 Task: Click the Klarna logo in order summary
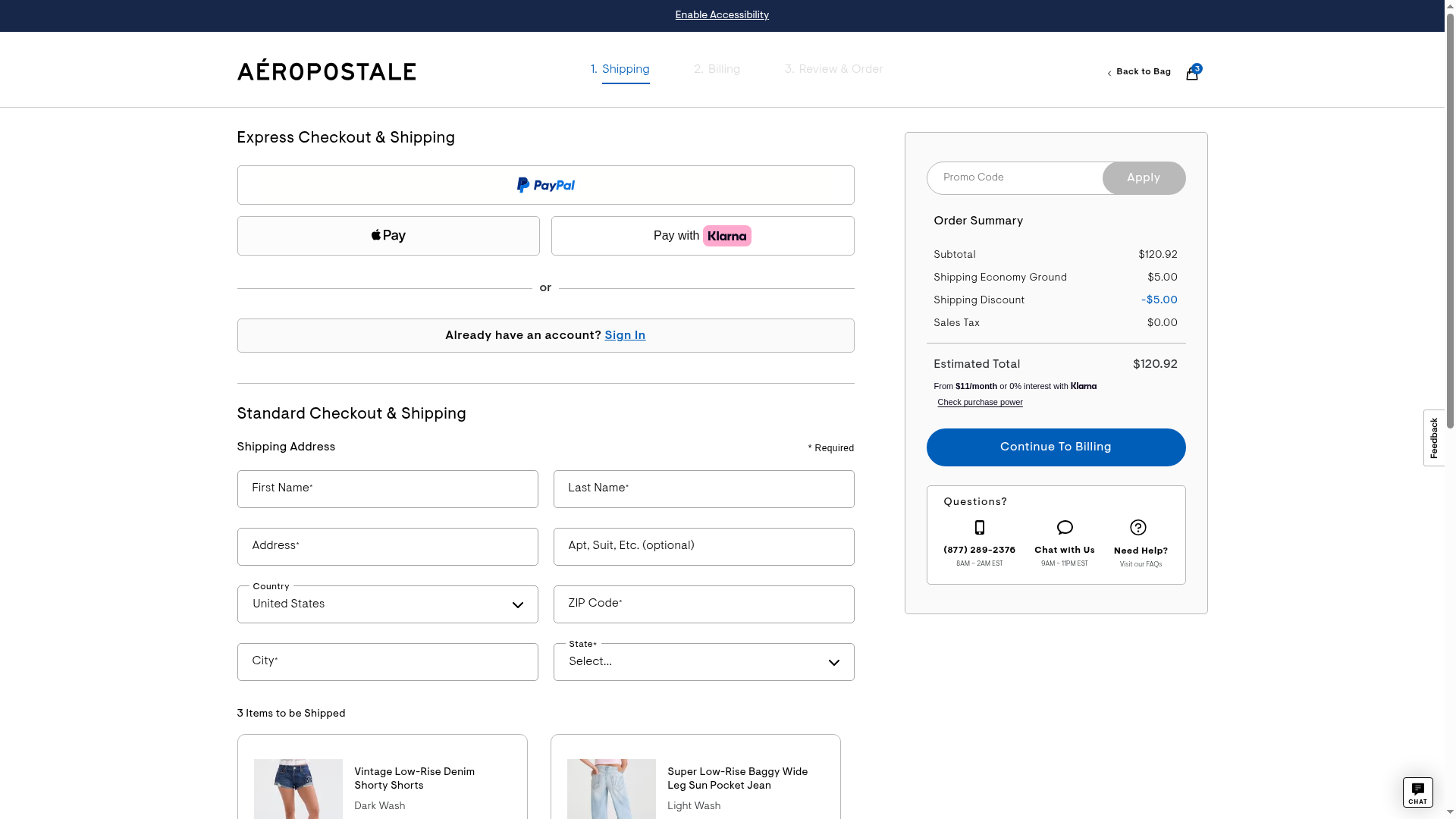(1084, 386)
